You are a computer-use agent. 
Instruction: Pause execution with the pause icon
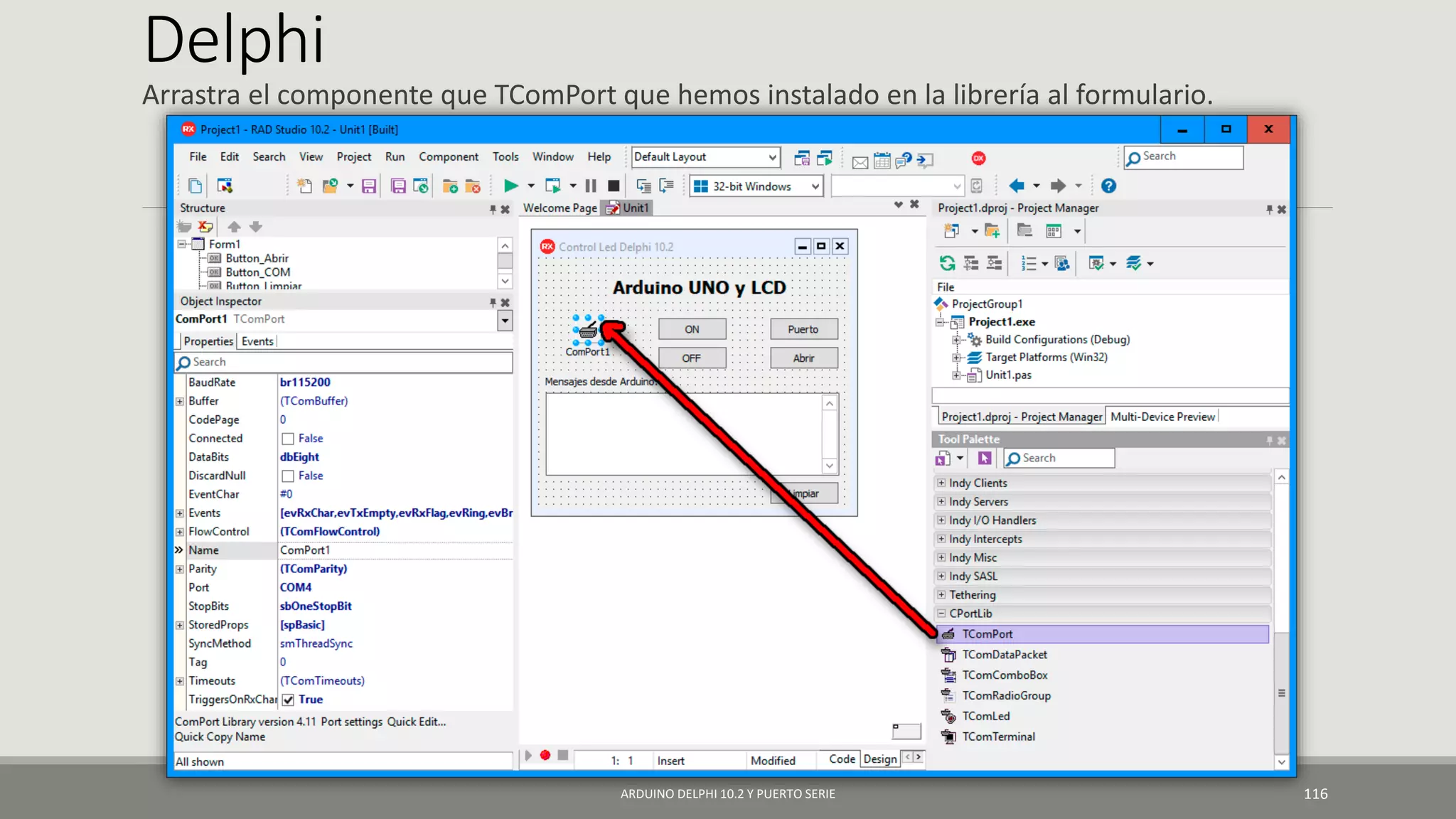[x=591, y=186]
